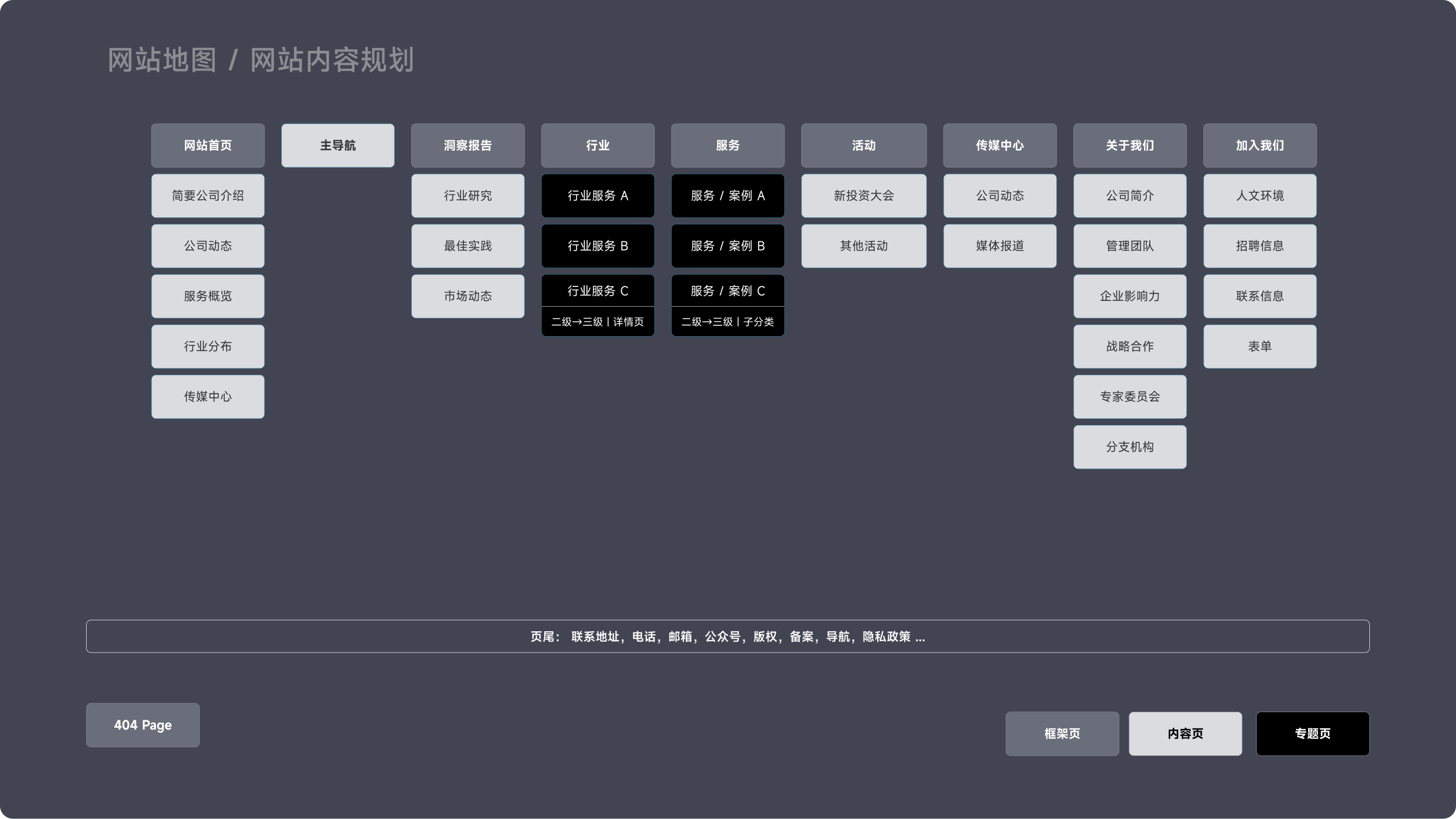Viewport: 1456px width, 819px height.
Task: Select the 主导航 box
Action: pyautogui.click(x=337, y=146)
